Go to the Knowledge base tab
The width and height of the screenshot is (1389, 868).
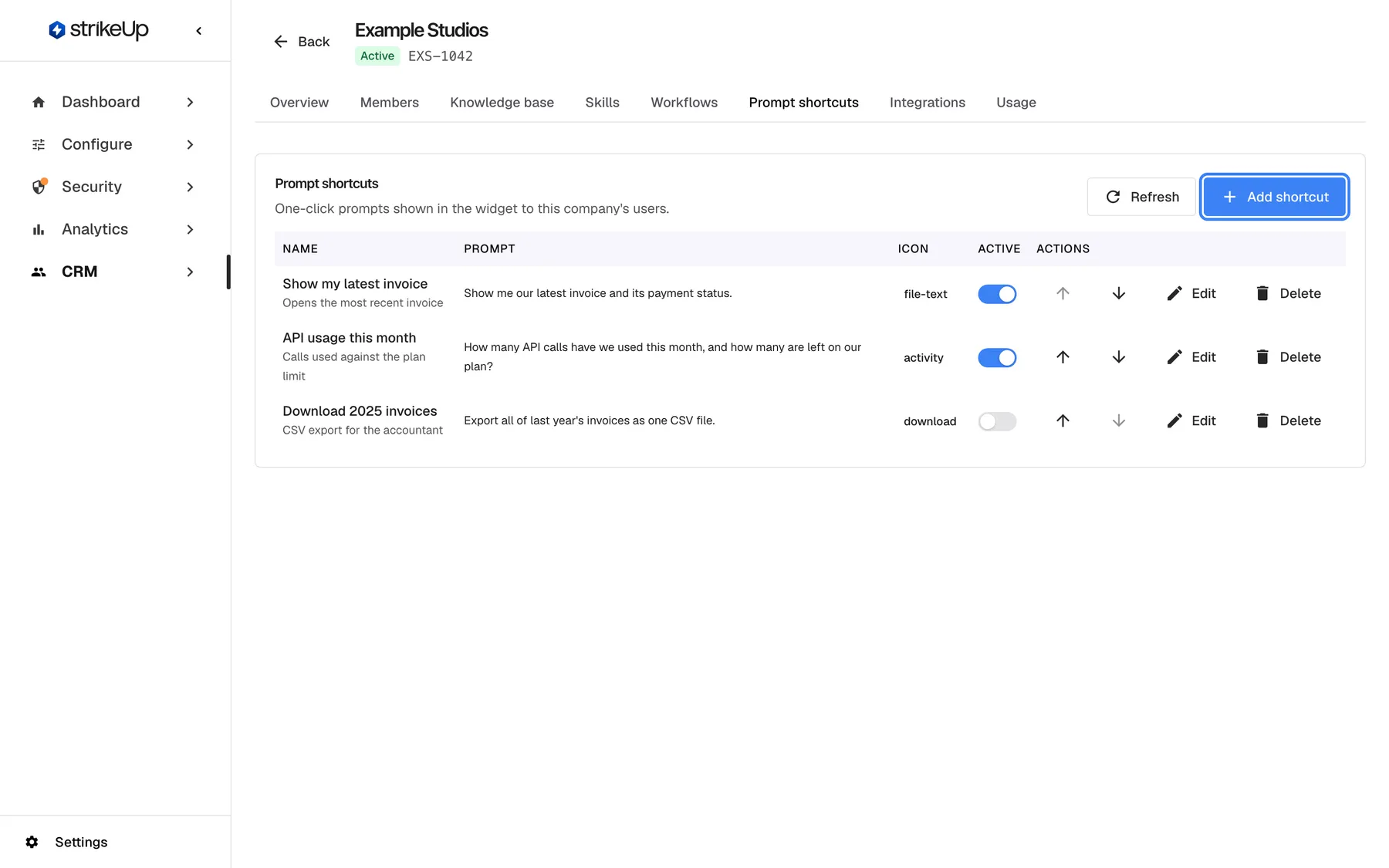coord(502,103)
